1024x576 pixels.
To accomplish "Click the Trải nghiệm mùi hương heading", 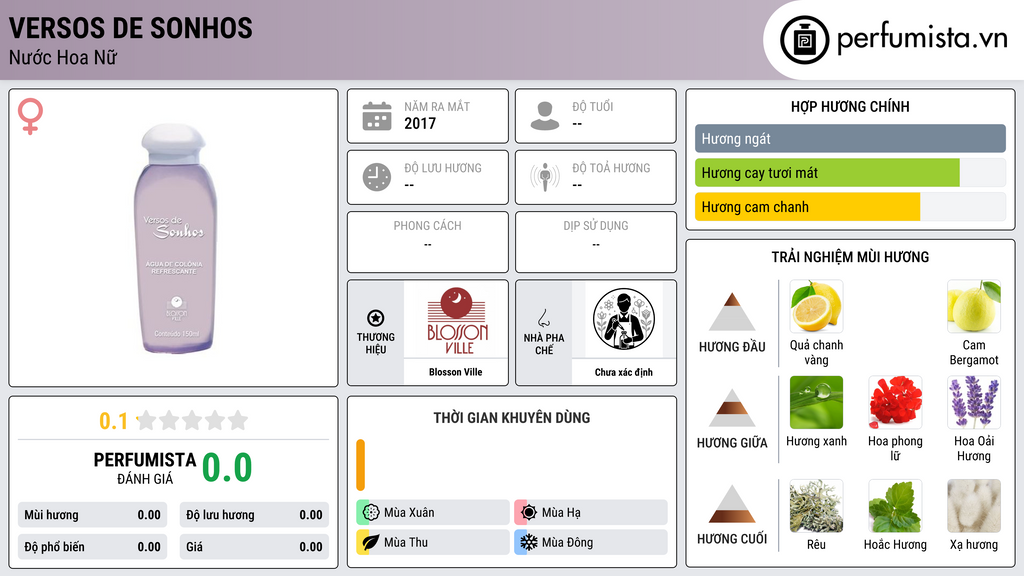I will (850, 257).
